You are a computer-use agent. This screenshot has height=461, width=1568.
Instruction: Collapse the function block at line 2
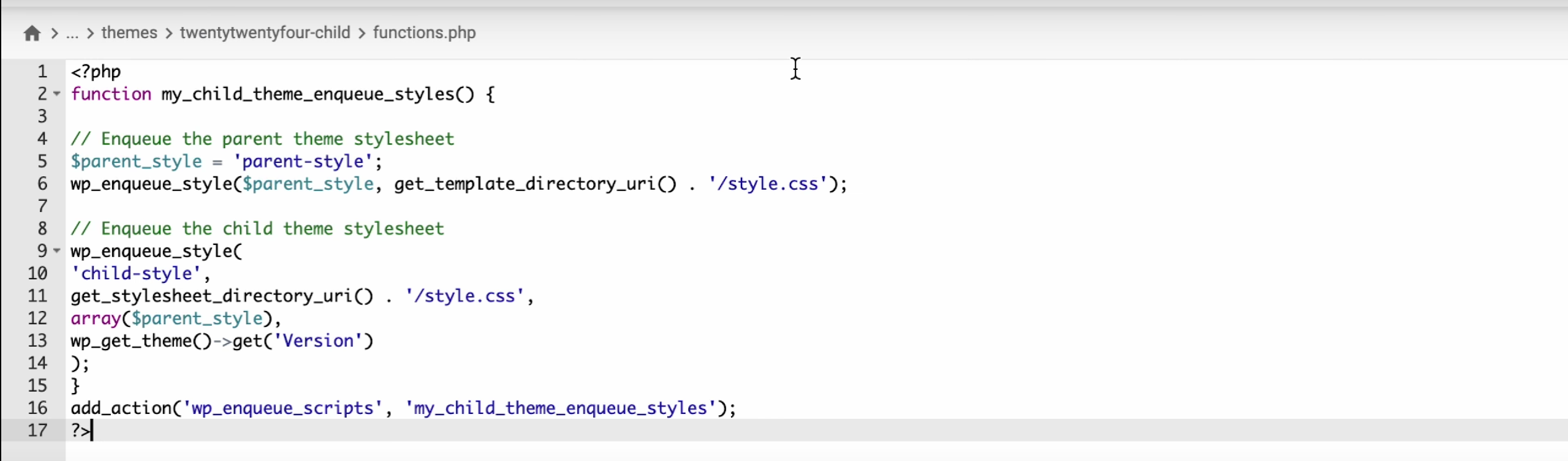(x=57, y=94)
